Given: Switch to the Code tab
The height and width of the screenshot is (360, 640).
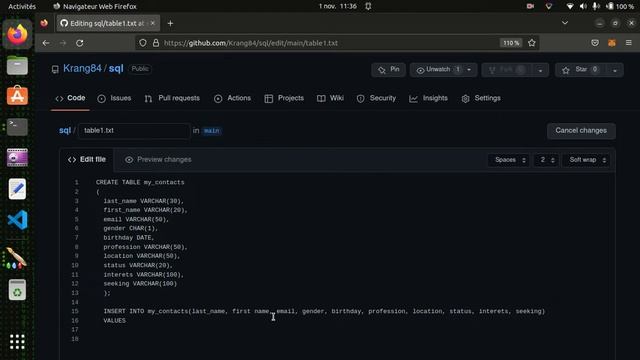Looking at the screenshot, I should click(x=70, y=98).
